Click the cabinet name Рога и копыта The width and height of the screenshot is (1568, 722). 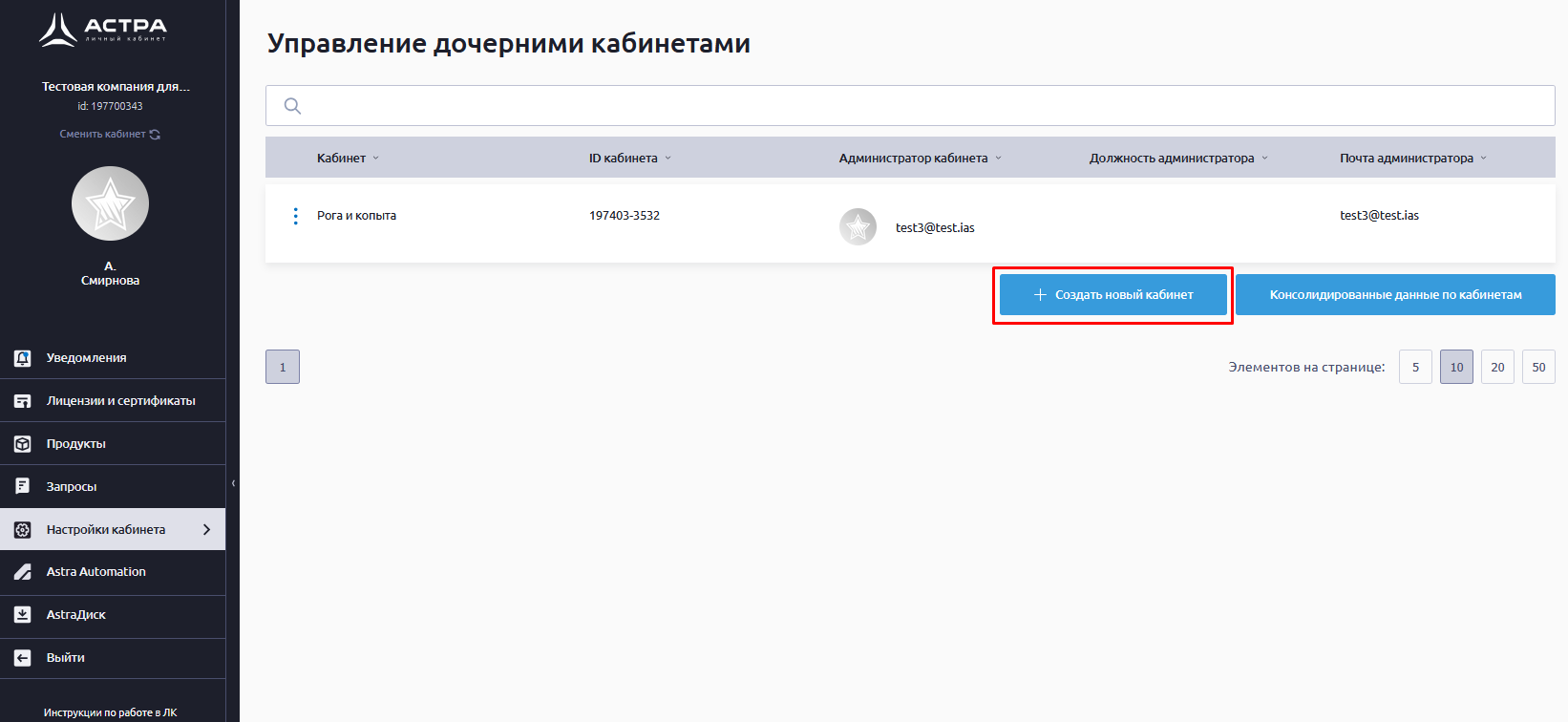(356, 216)
